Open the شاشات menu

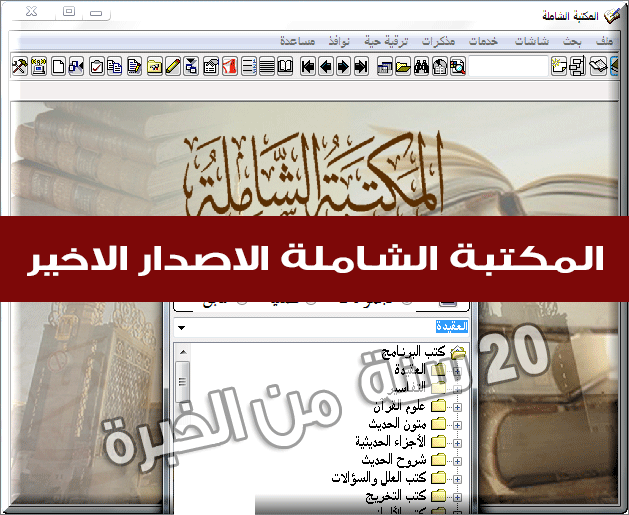pos(532,41)
